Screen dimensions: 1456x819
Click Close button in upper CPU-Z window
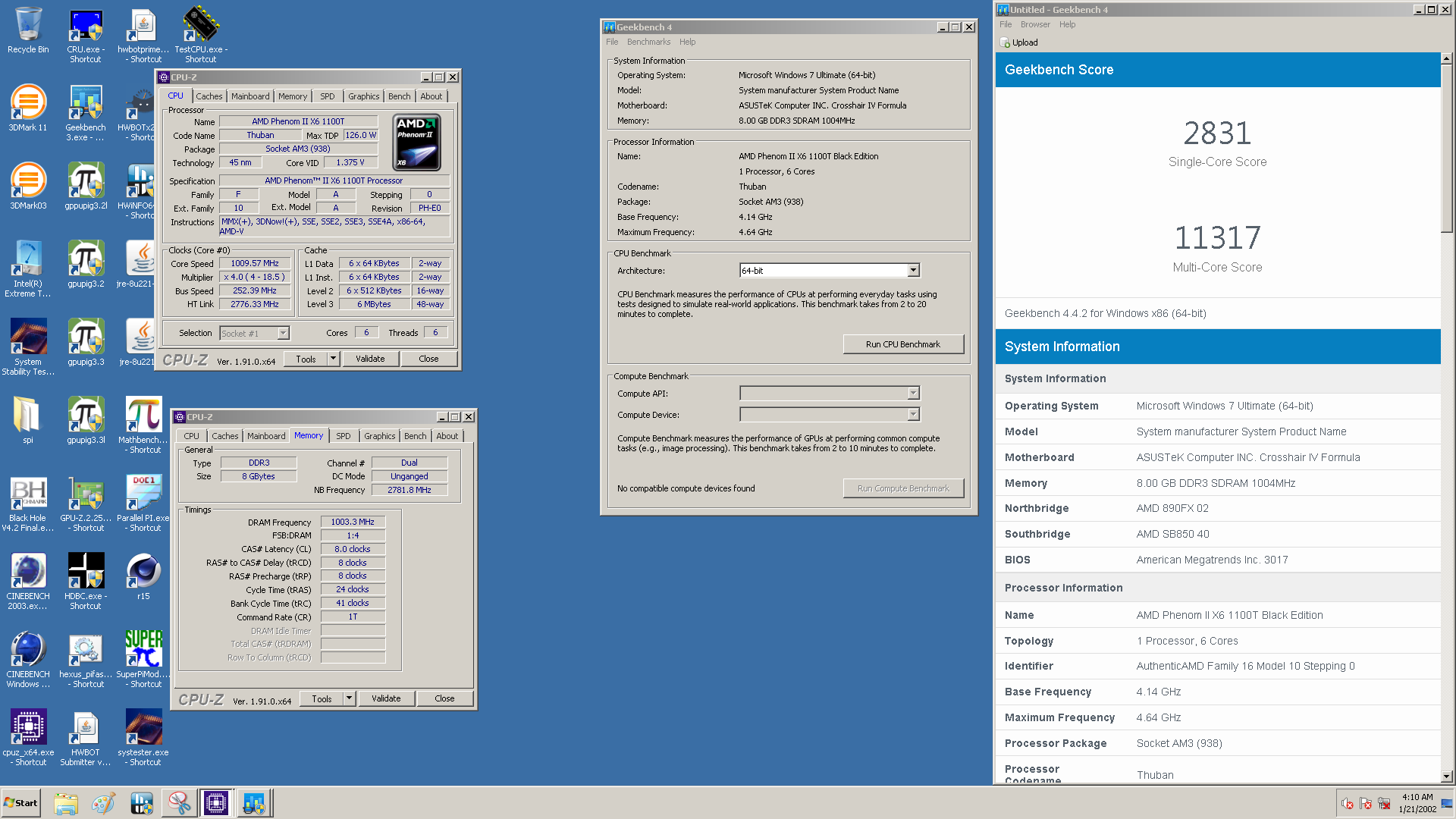[x=428, y=359]
